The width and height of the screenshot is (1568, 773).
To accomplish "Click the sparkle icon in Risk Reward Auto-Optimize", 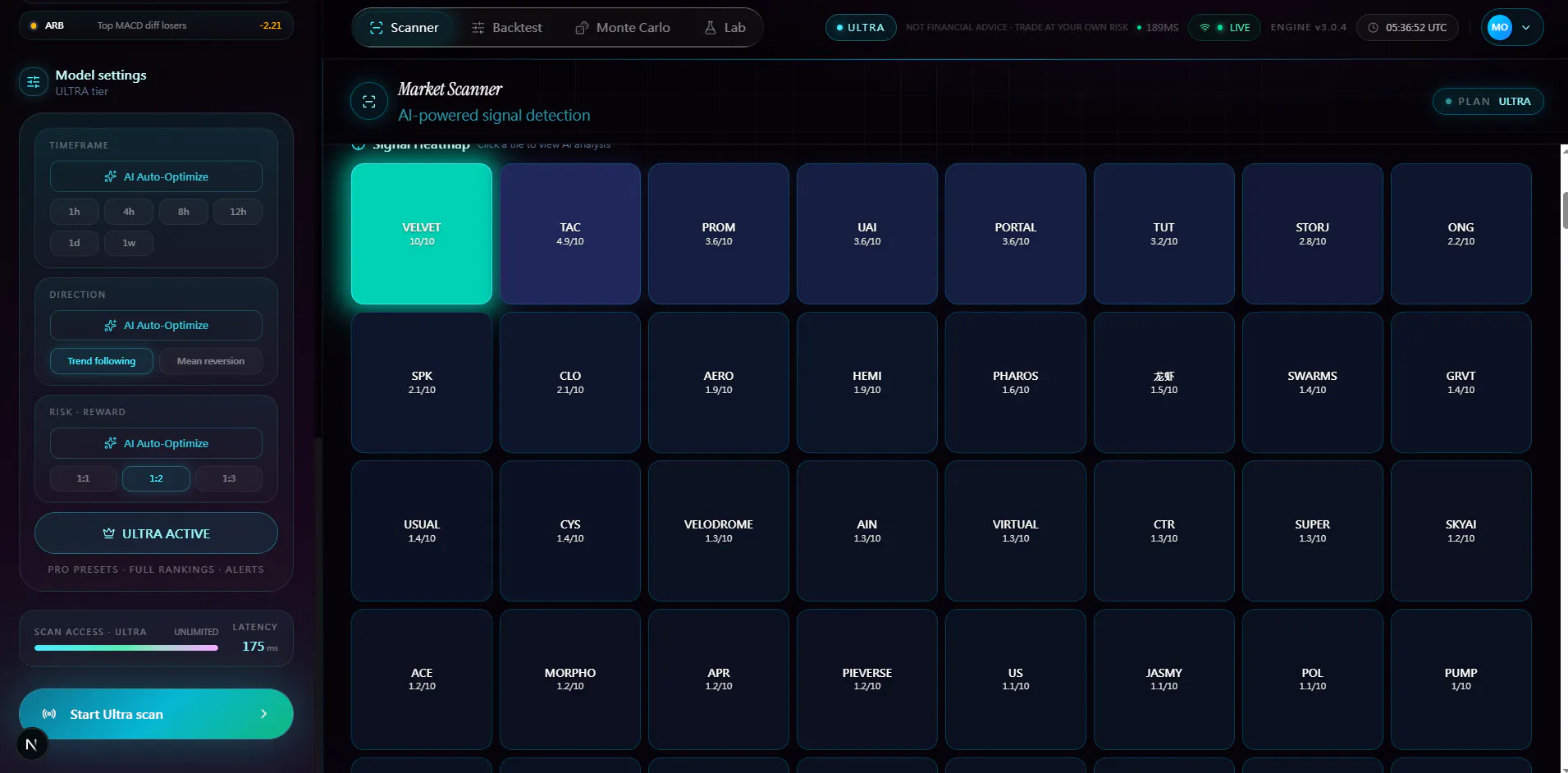I will coord(110,443).
